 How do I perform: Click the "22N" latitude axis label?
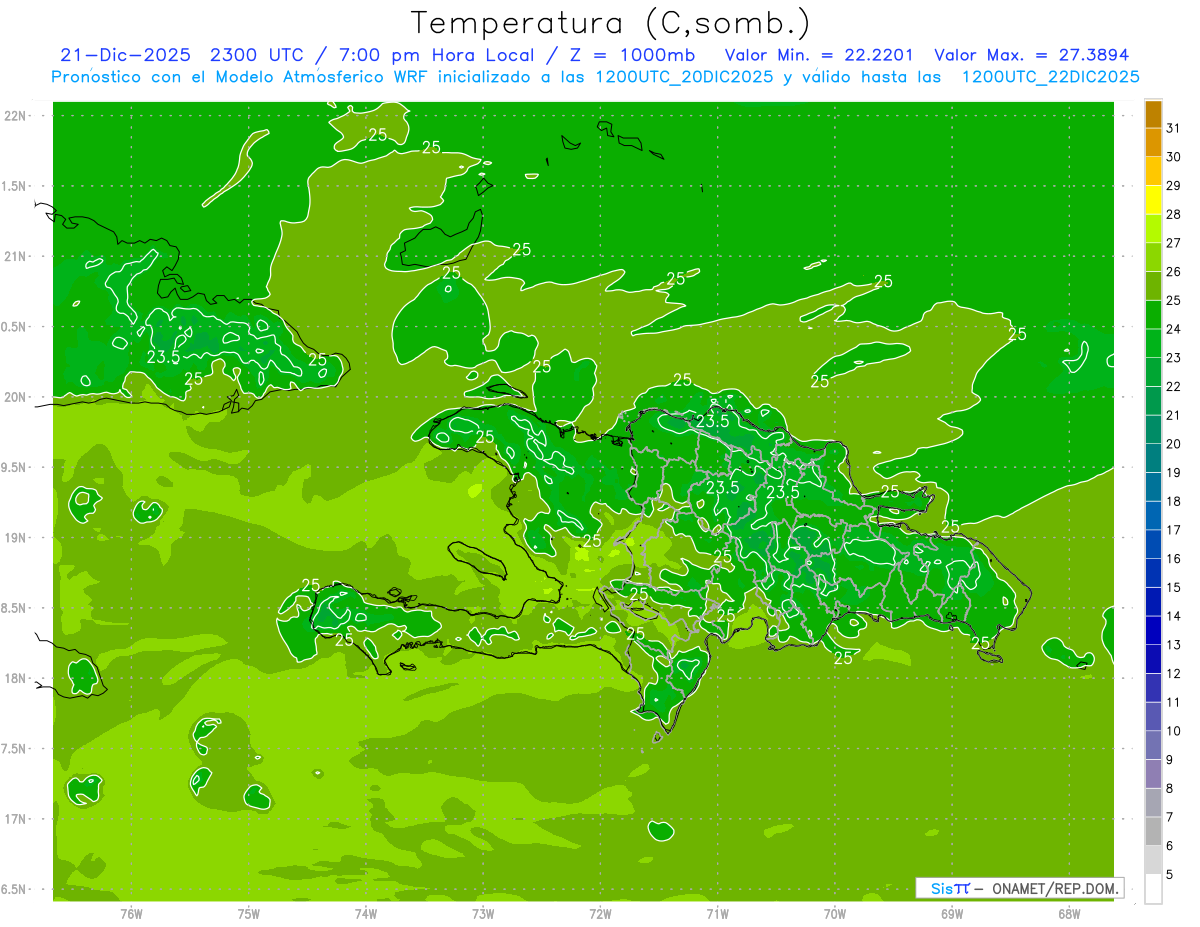[15, 116]
